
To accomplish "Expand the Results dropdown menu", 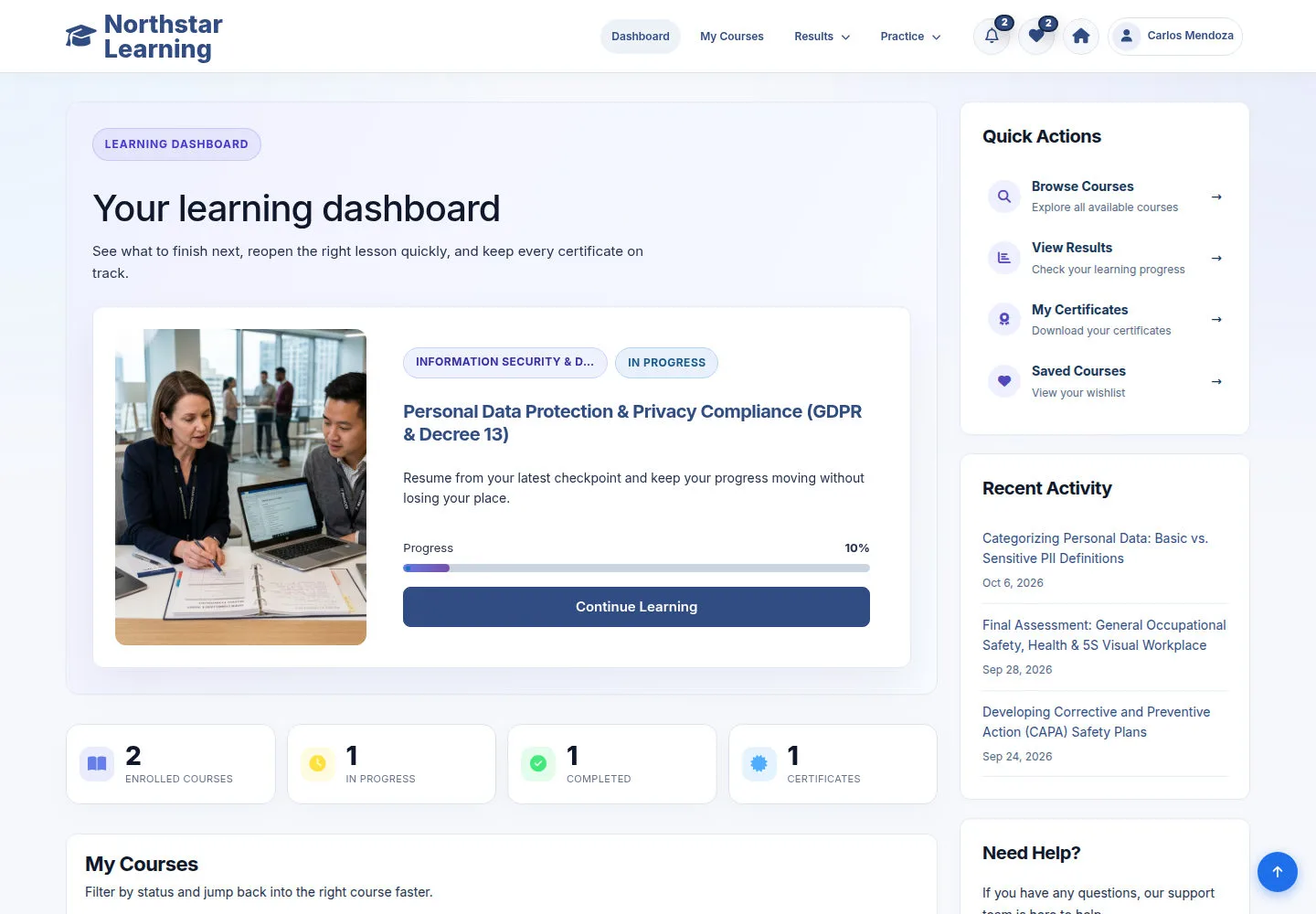I will 822,37.
